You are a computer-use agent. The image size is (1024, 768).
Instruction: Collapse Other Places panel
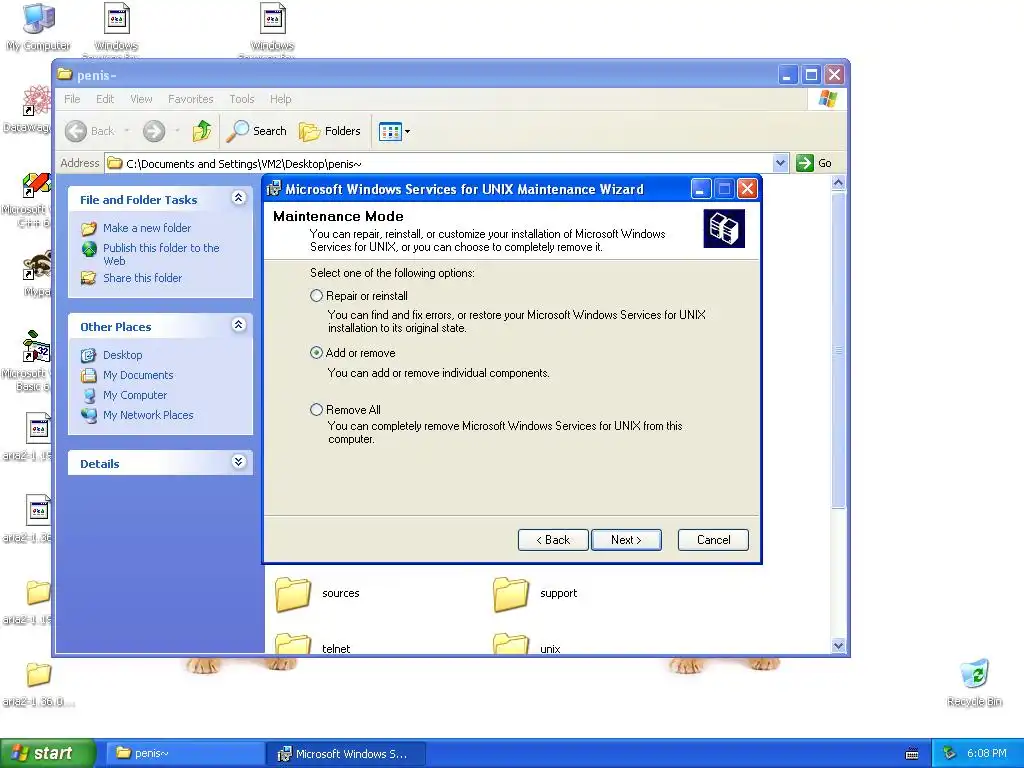[239, 325]
